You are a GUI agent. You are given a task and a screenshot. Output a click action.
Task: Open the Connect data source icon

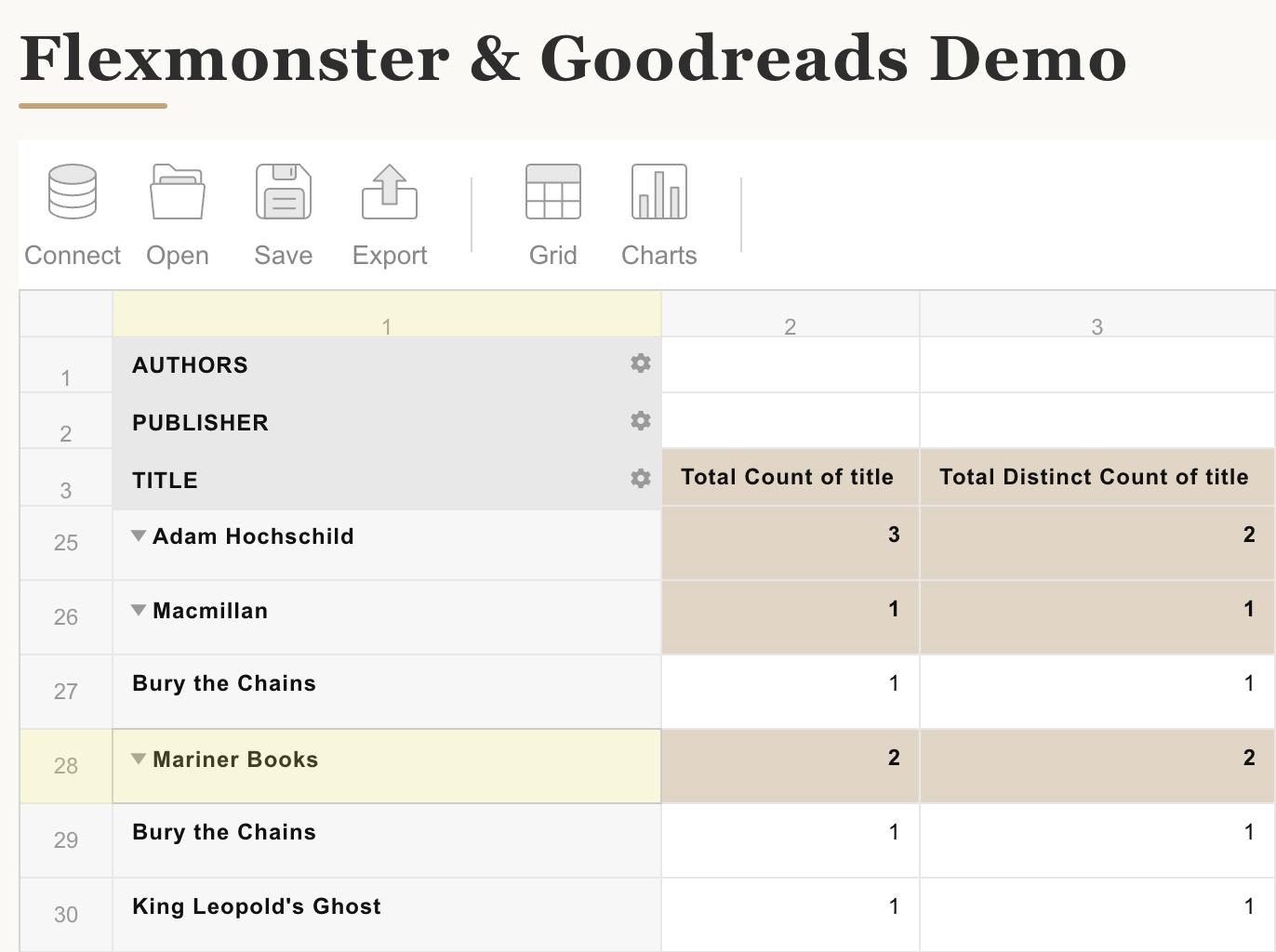pos(72,212)
